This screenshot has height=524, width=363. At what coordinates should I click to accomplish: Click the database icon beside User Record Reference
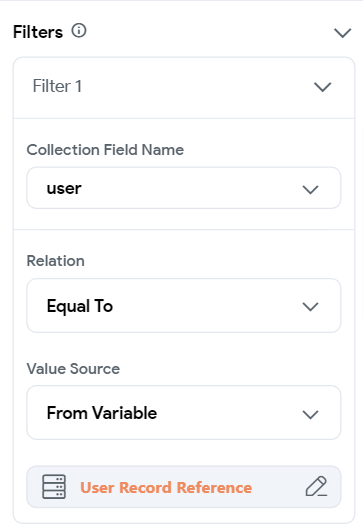pyautogui.click(x=54, y=487)
